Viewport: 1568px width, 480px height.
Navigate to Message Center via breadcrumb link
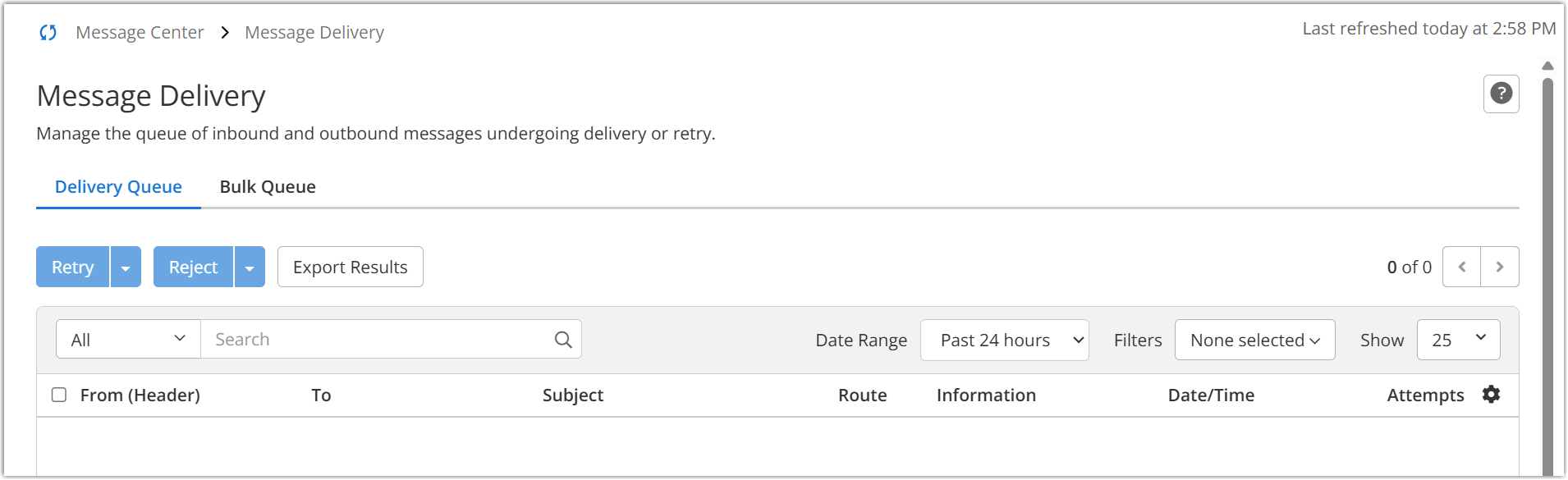pos(140,32)
